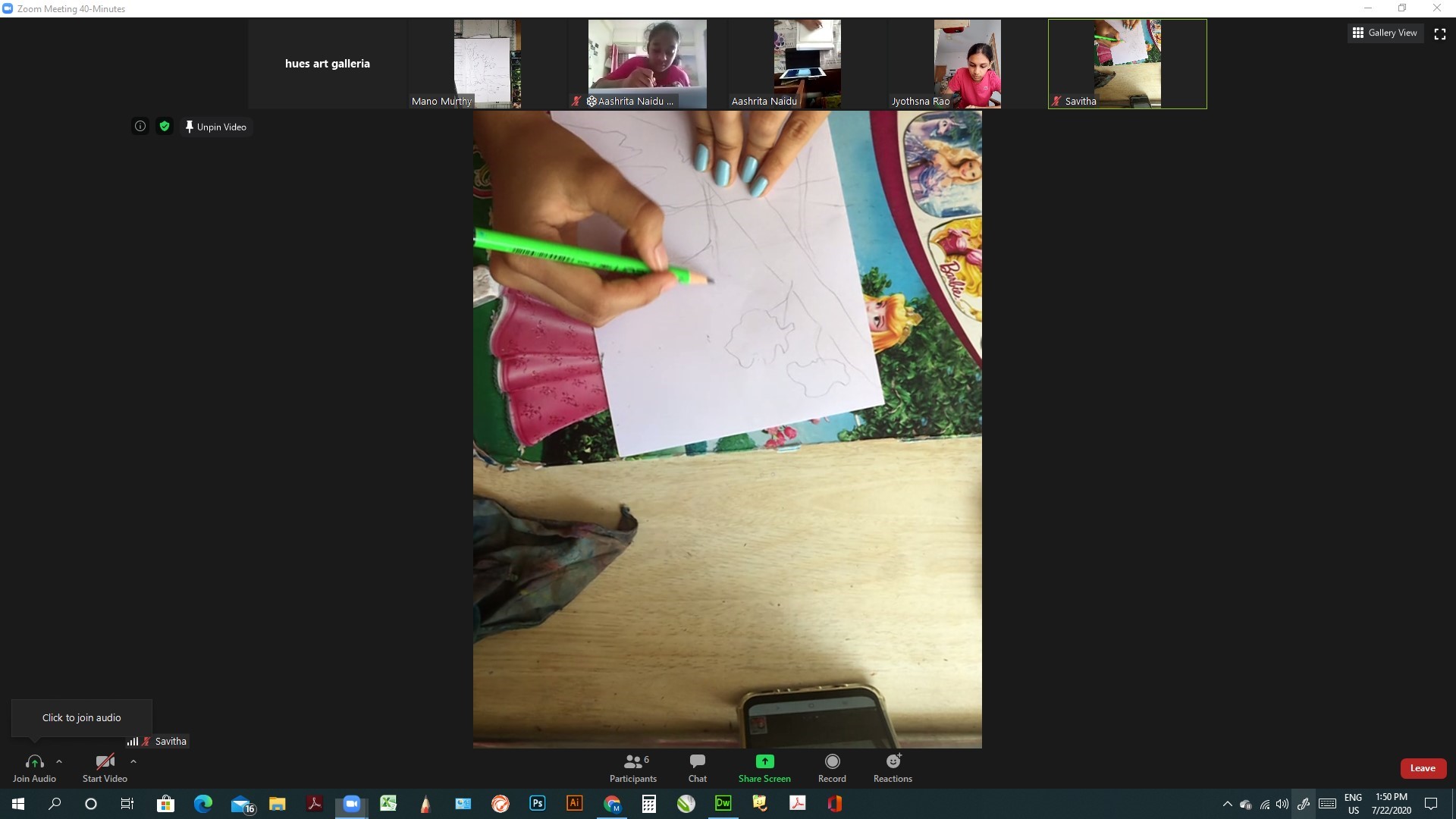
Task: Expand video options arrow next to Start Video
Action: [133, 761]
